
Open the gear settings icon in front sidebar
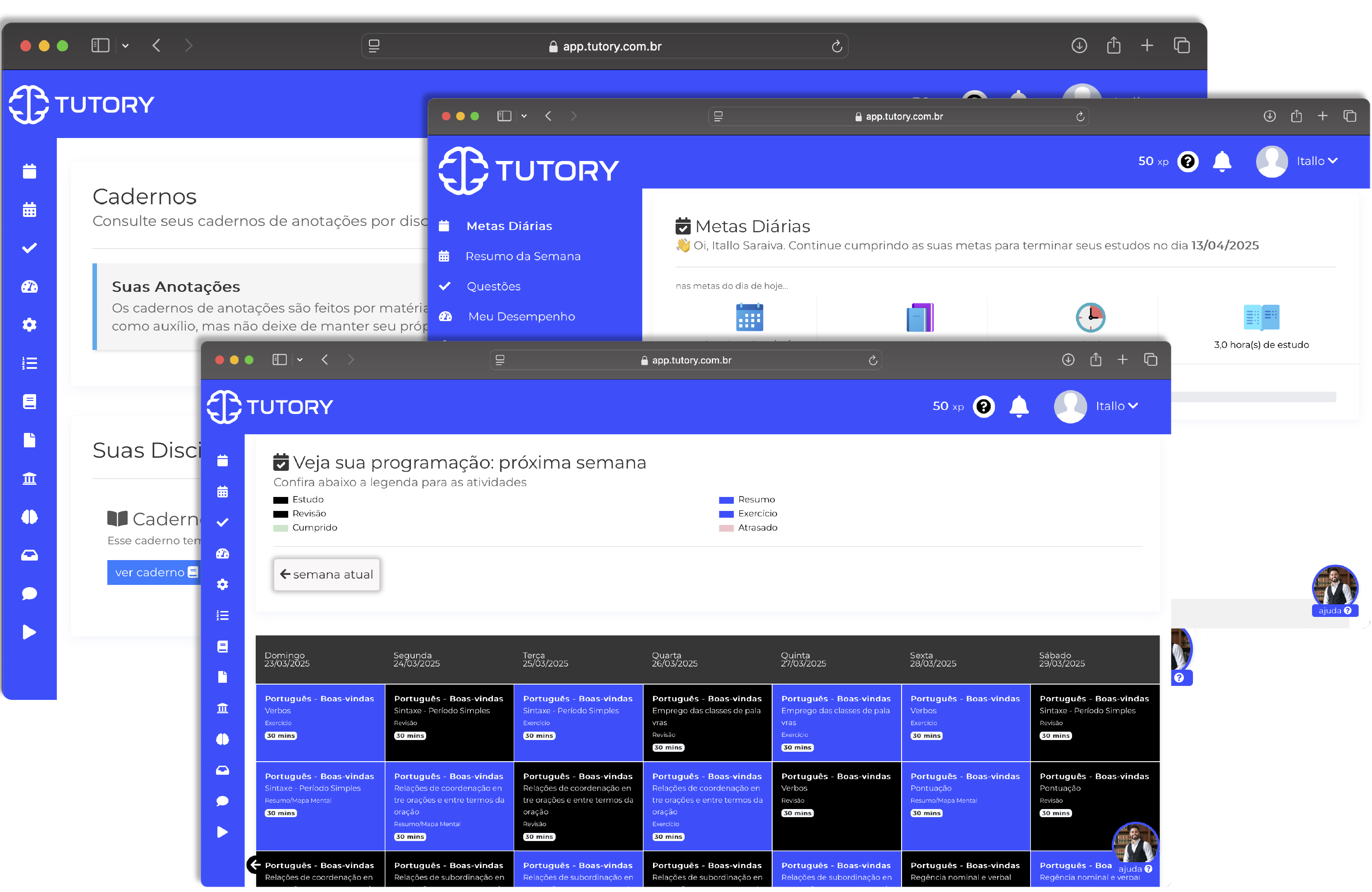[x=222, y=584]
